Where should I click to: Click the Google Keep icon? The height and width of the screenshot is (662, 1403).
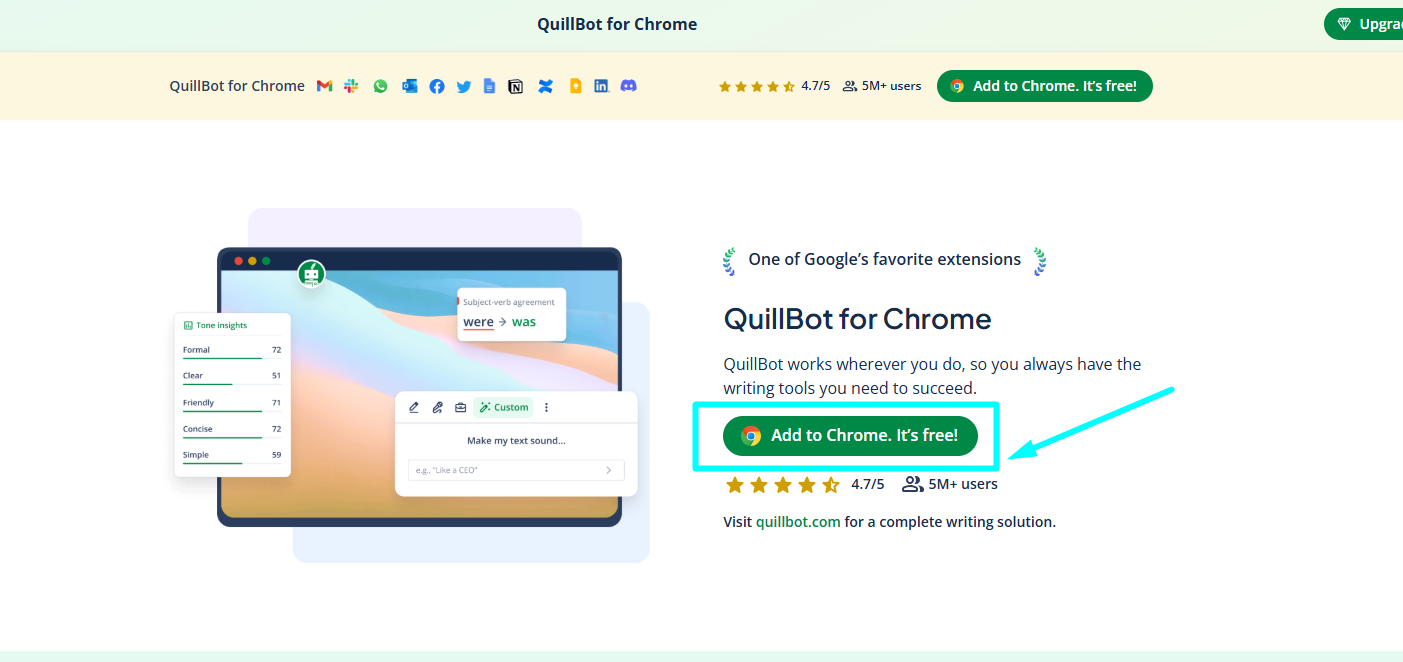pyautogui.click(x=575, y=86)
